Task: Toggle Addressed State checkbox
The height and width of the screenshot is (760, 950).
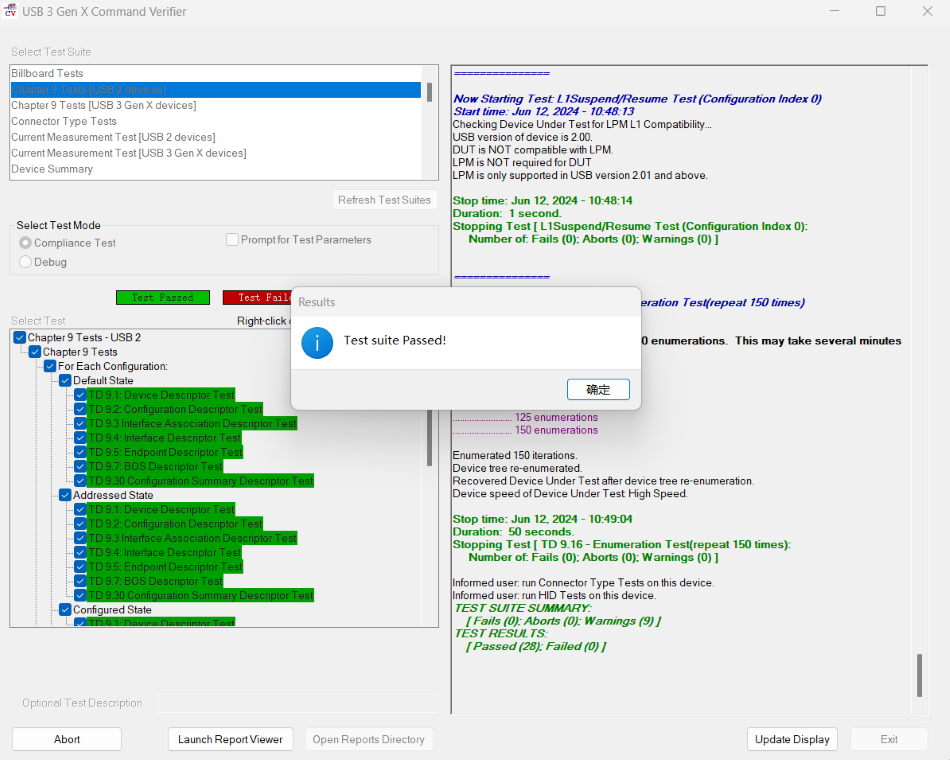Action: coord(65,495)
